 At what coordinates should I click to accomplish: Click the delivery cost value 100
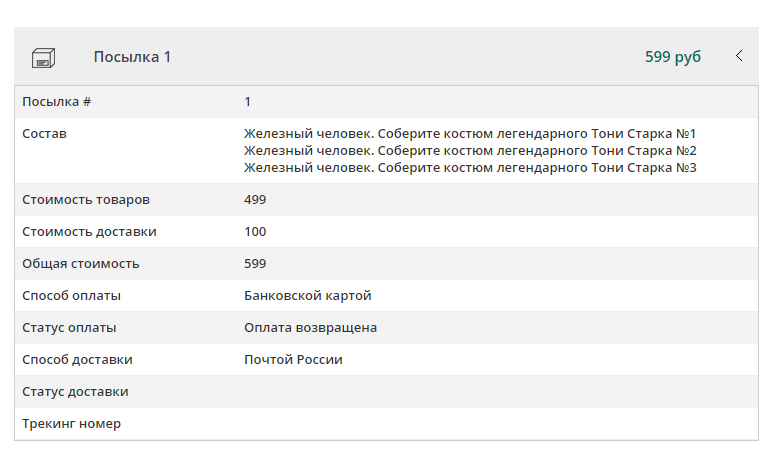[255, 232]
